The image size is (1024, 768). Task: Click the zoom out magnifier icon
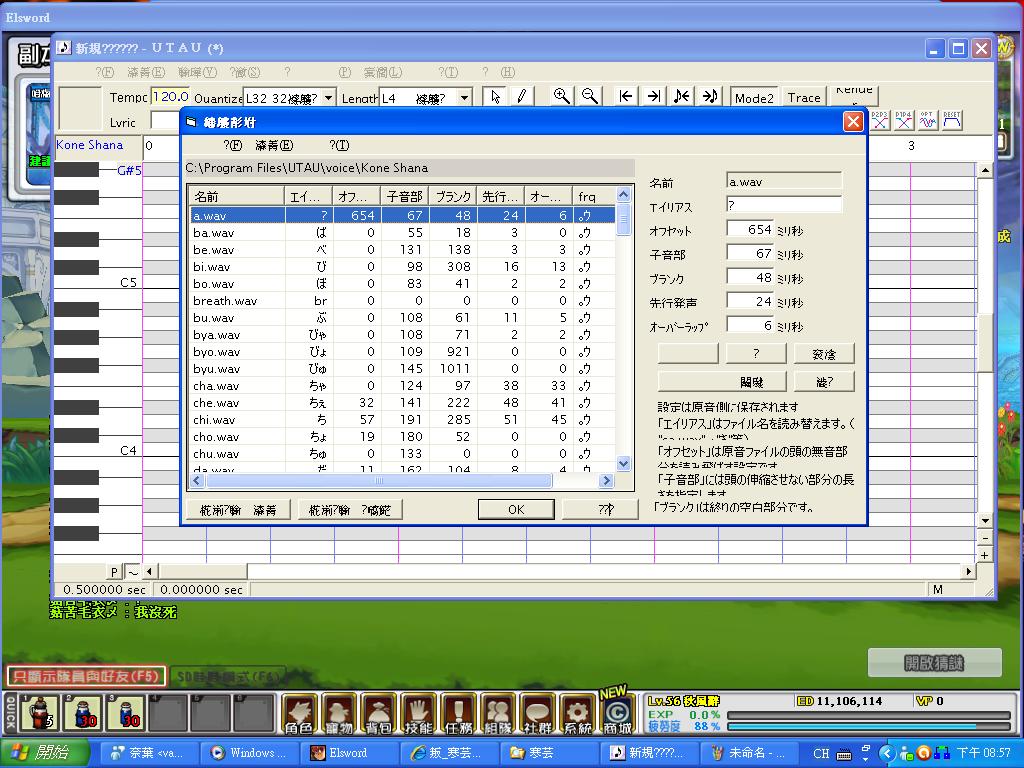[x=589, y=97]
